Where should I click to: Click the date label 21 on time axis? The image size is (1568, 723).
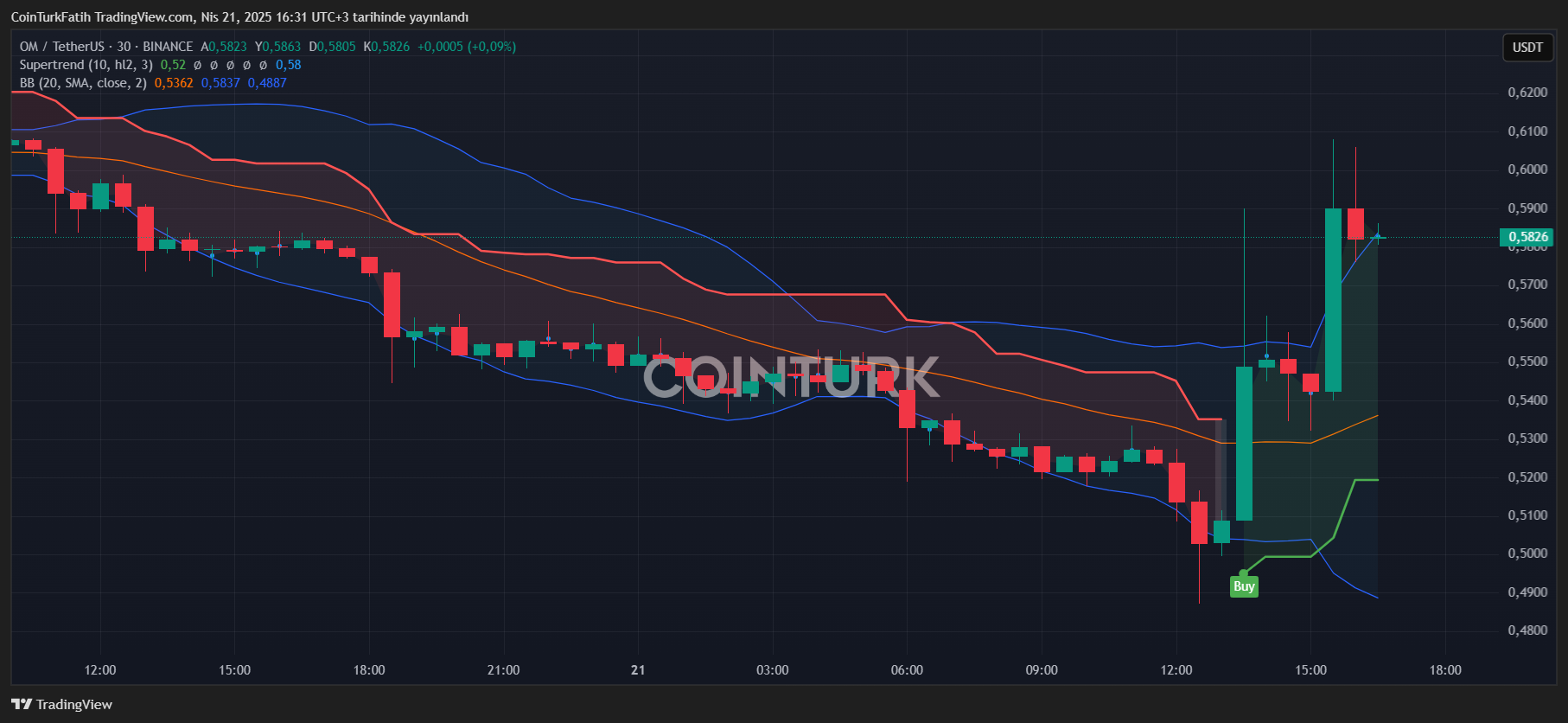[x=638, y=670]
